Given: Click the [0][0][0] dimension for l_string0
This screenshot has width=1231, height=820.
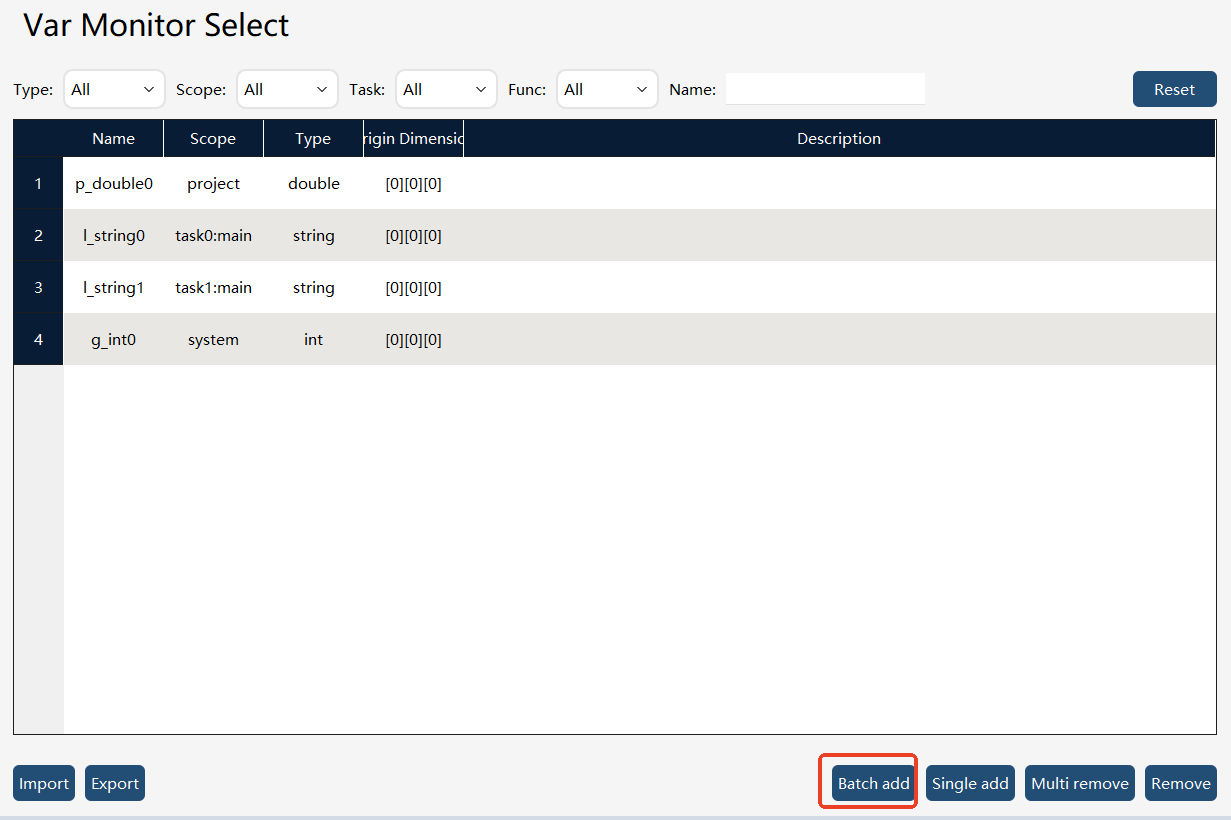Looking at the screenshot, I should [413, 236].
